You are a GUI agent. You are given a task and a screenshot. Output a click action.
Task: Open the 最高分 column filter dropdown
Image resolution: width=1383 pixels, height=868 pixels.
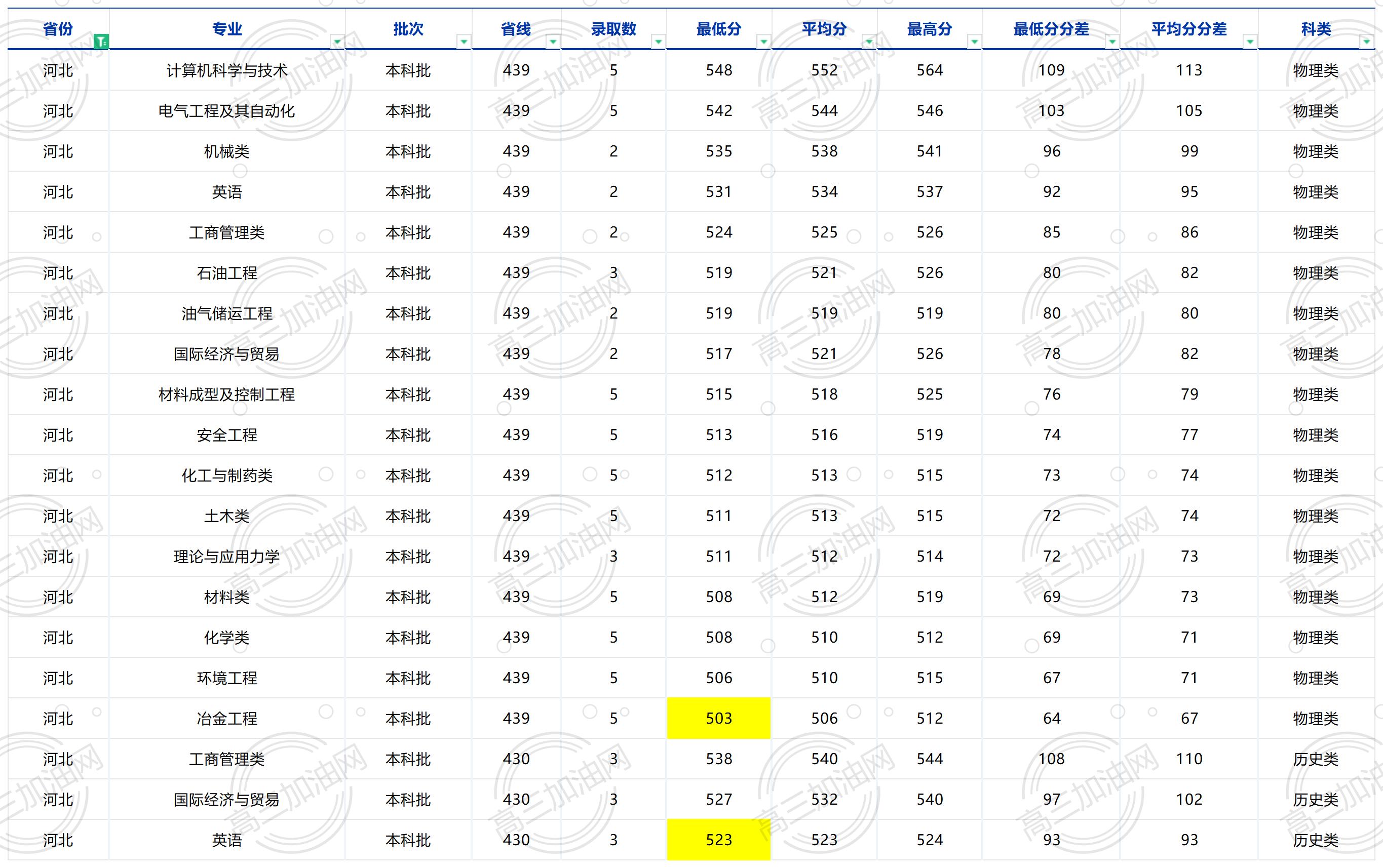974,42
